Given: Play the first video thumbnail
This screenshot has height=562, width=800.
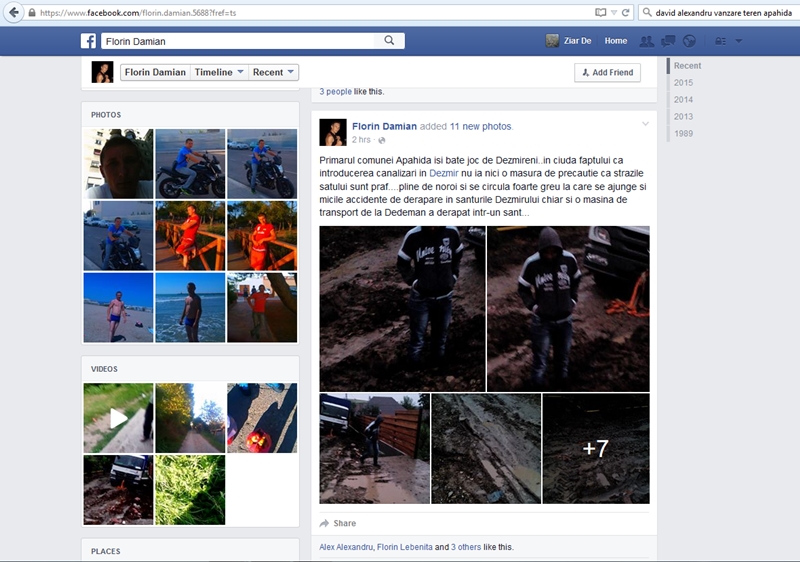Looking at the screenshot, I should coord(118,418).
